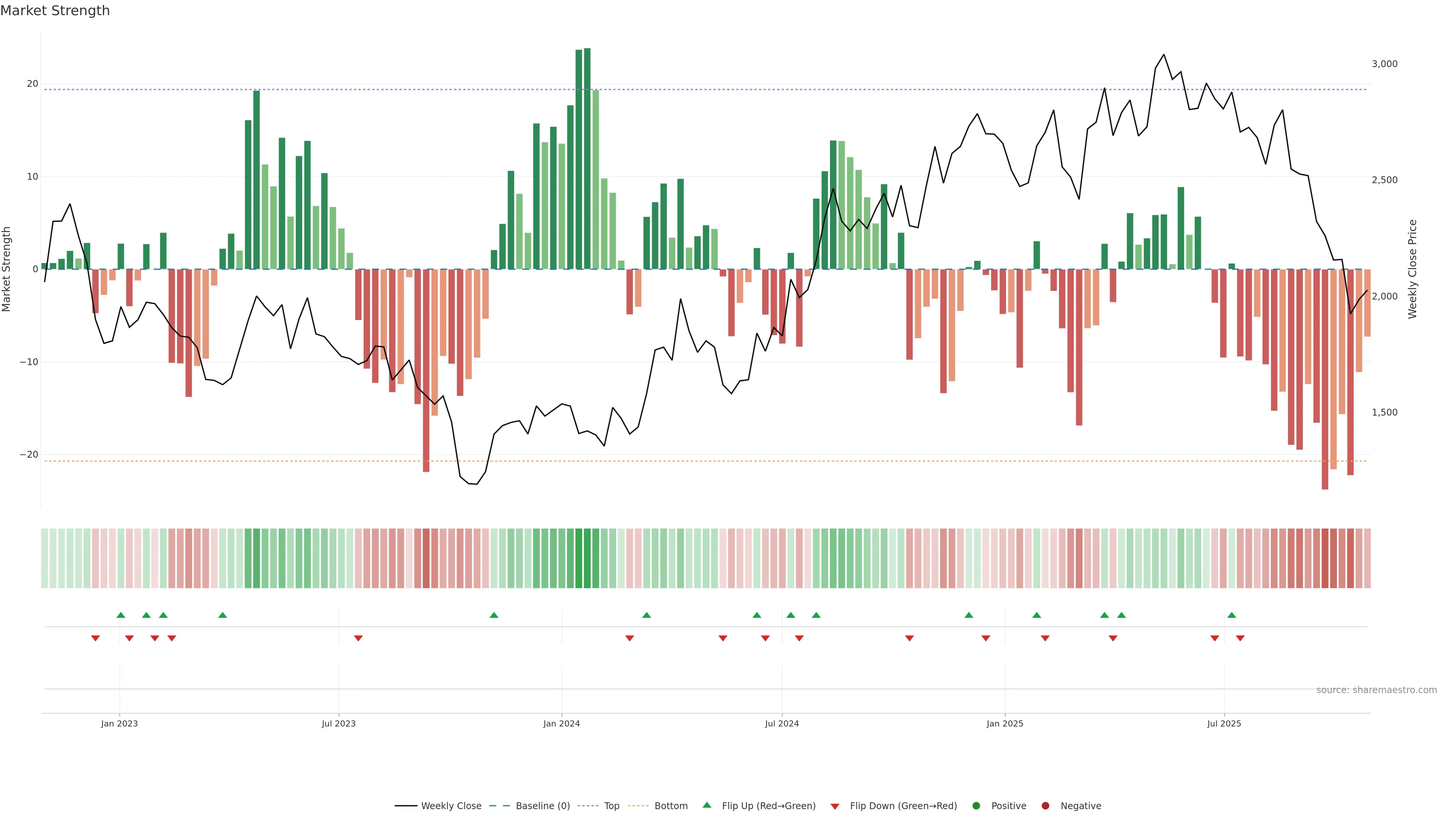Click Flip Up green triangle legend icon
Image resolution: width=1456 pixels, height=819 pixels.
(x=706, y=805)
